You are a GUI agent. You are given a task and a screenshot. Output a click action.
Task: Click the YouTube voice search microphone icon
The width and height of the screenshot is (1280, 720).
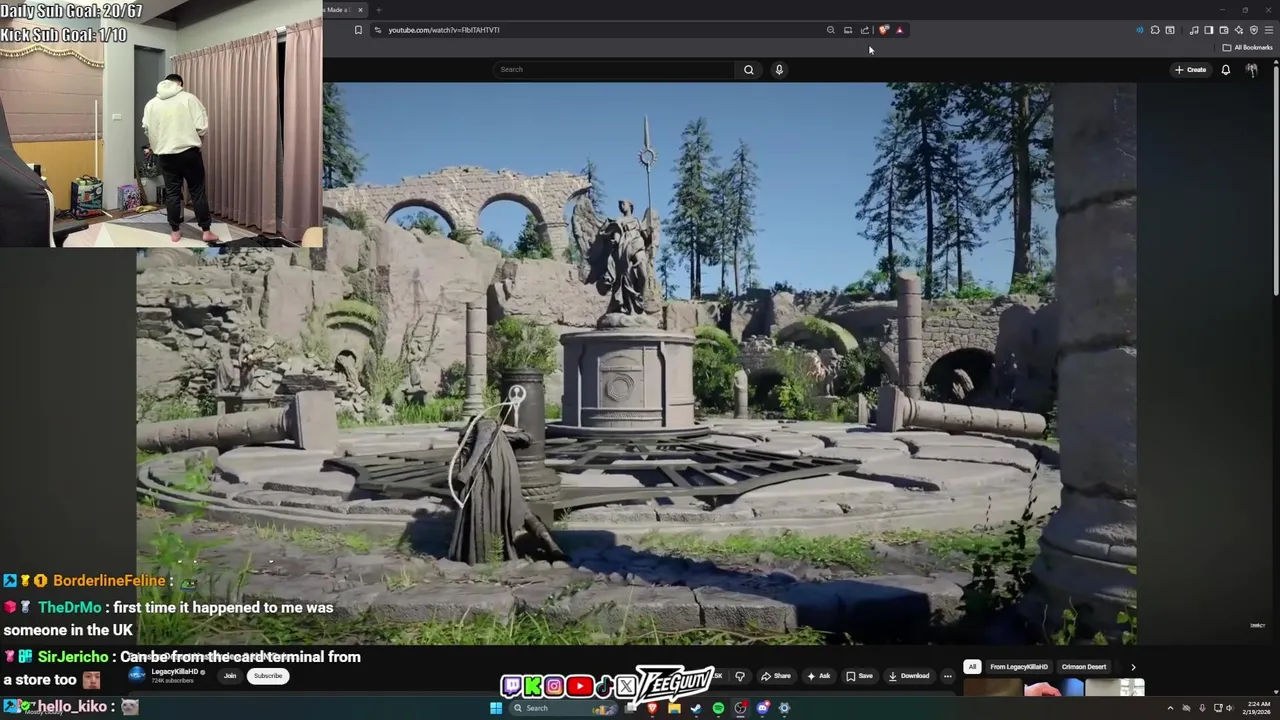tap(779, 69)
